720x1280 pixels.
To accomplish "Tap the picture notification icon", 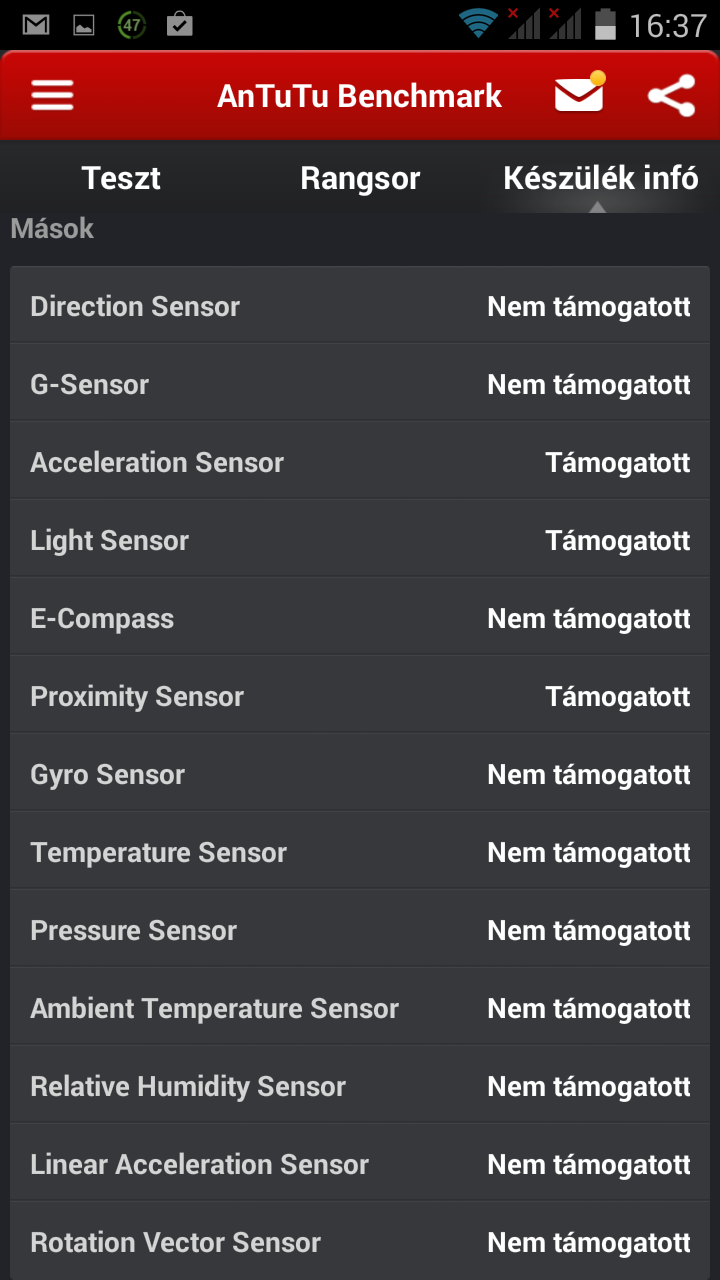I will click(x=84, y=25).
